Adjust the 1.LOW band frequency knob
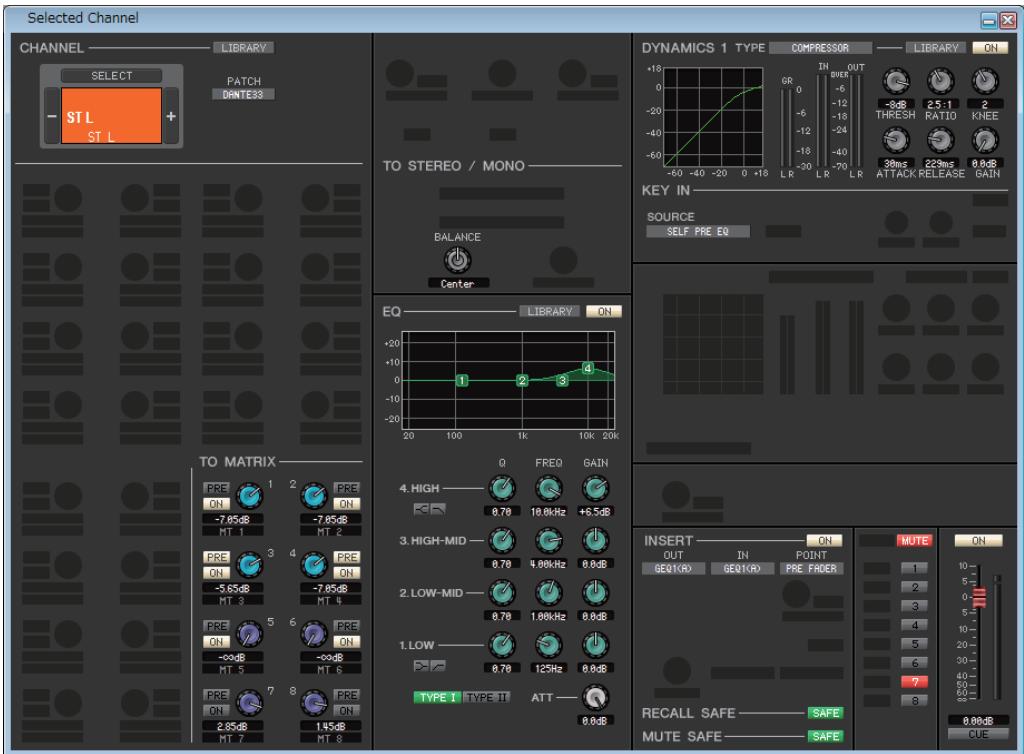Image resolution: width=1024 pixels, height=754 pixels. click(549, 645)
